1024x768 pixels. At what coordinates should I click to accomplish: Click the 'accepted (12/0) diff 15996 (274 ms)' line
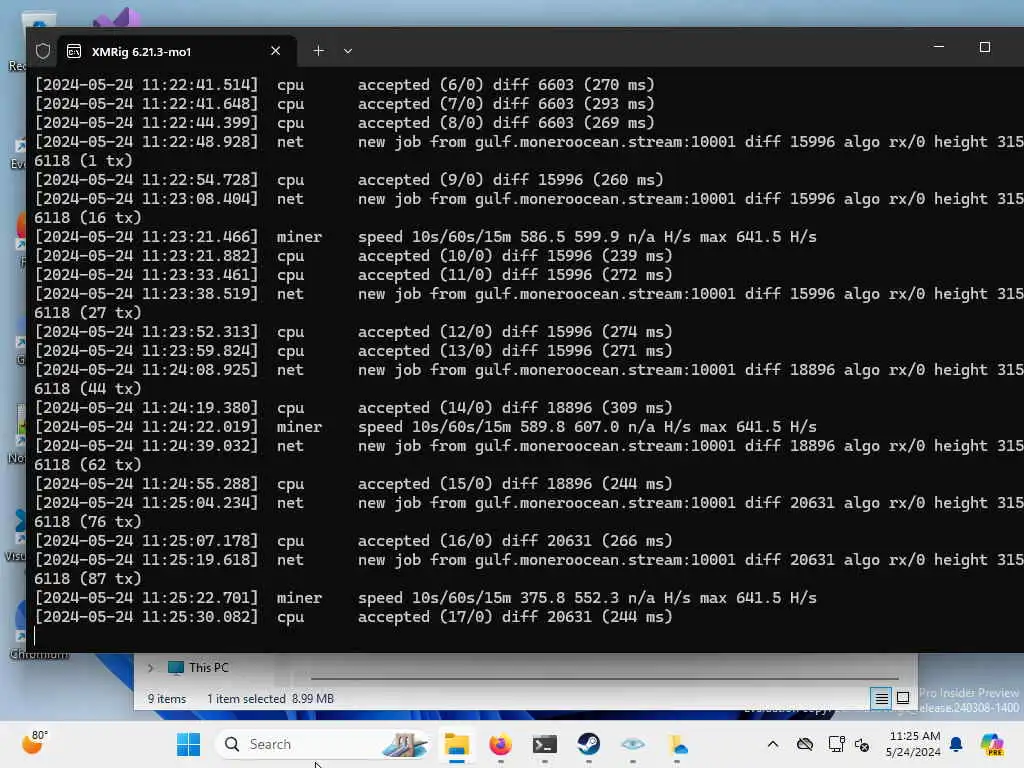[353, 332]
